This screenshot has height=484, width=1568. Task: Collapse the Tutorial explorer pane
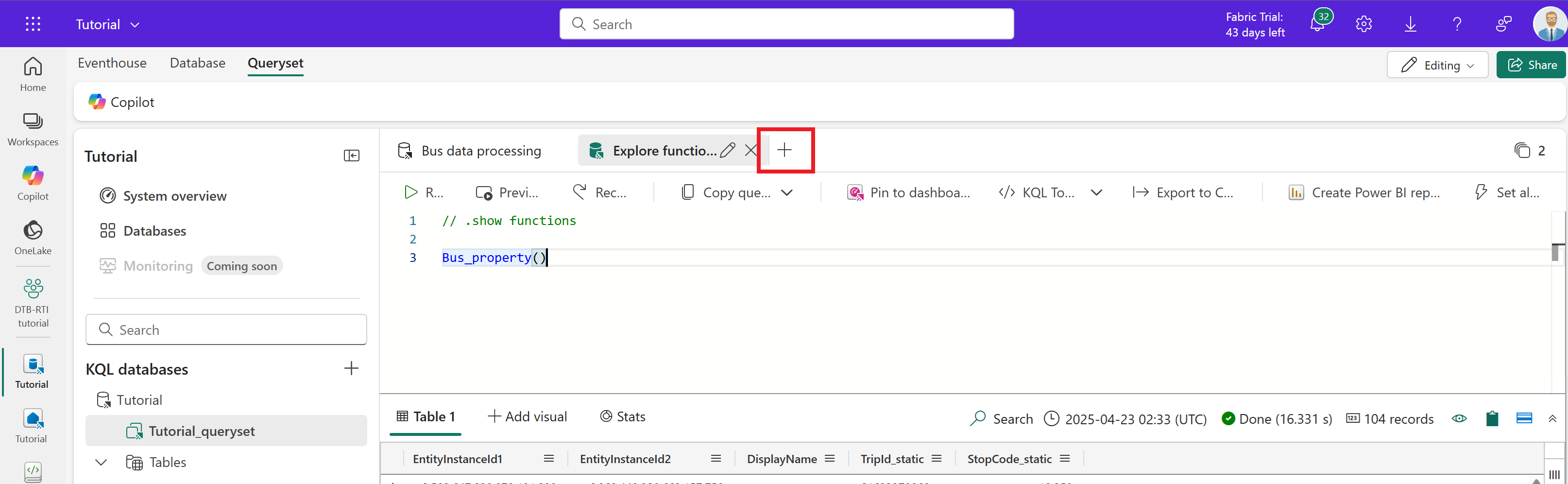pyautogui.click(x=351, y=156)
